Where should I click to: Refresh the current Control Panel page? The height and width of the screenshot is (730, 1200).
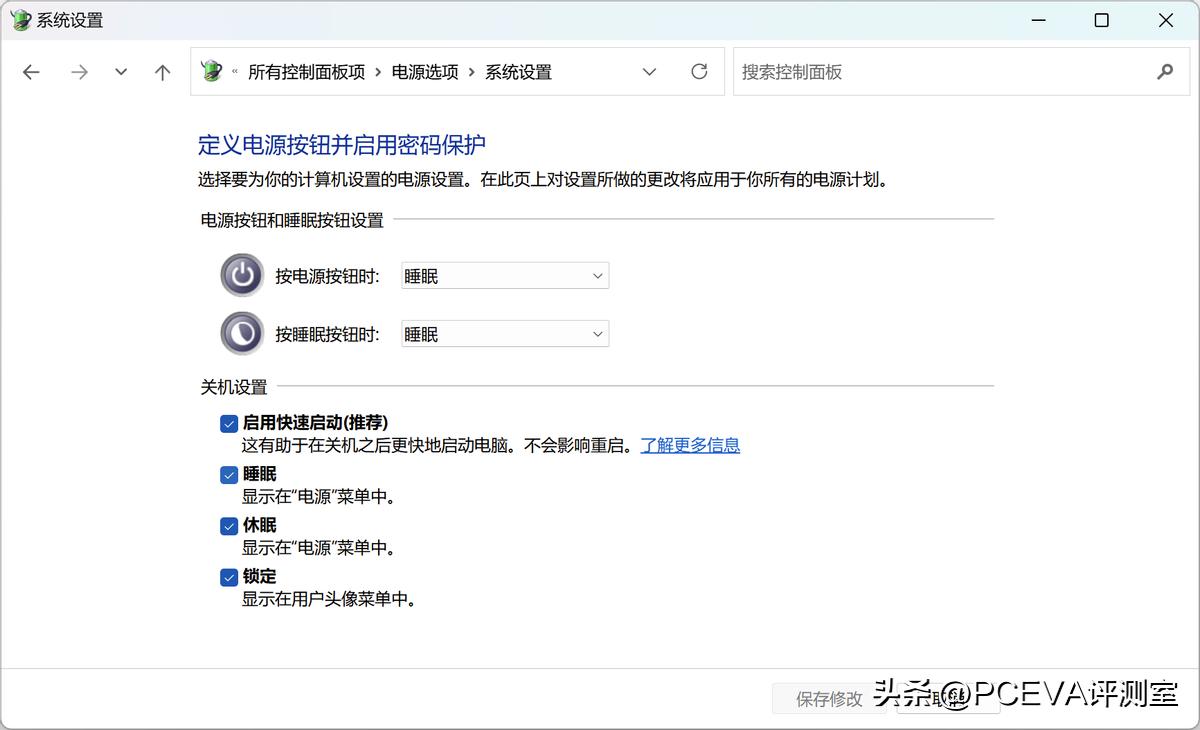[x=698, y=71]
